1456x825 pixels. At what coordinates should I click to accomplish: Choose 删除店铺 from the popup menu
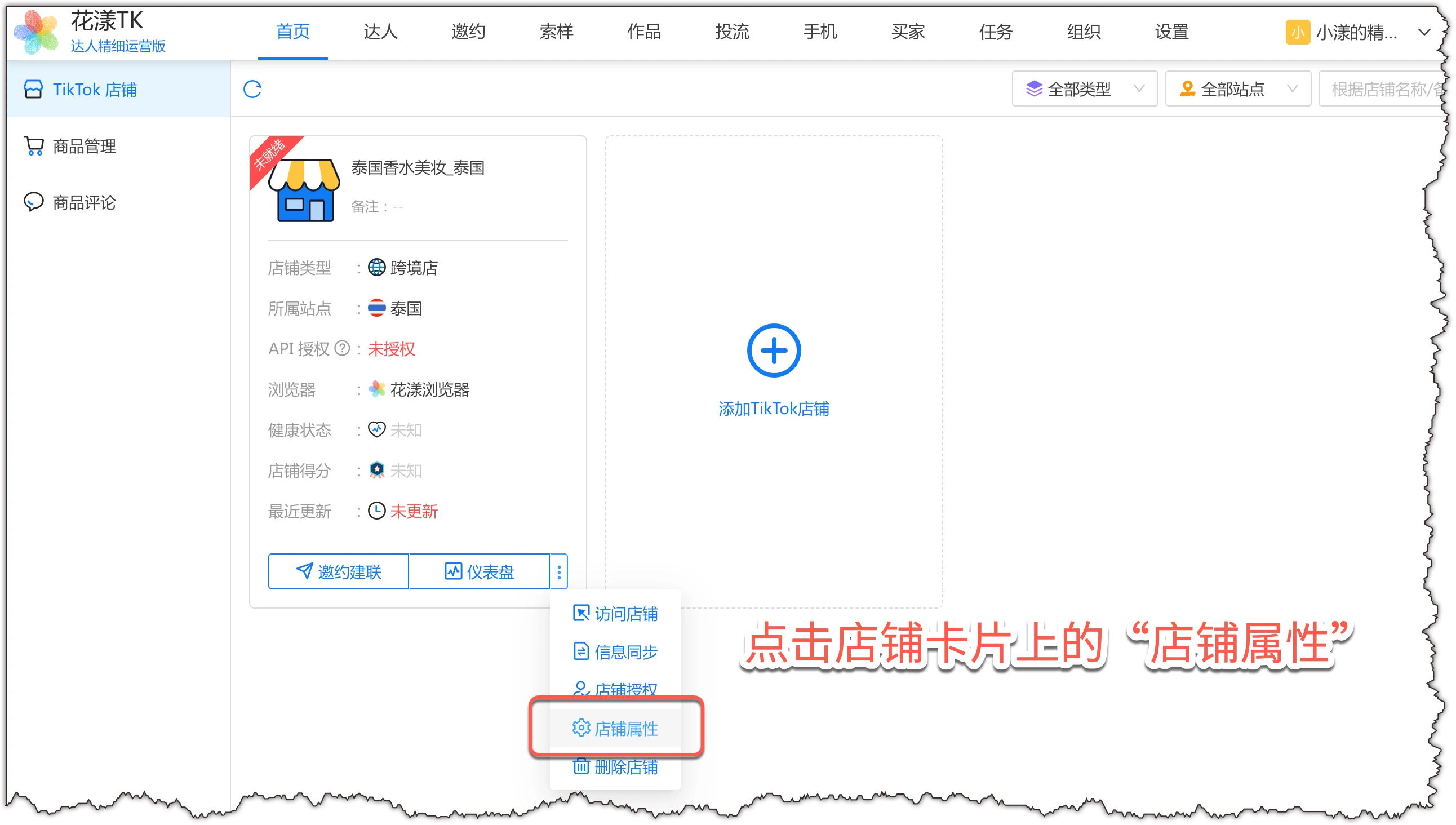point(615,766)
